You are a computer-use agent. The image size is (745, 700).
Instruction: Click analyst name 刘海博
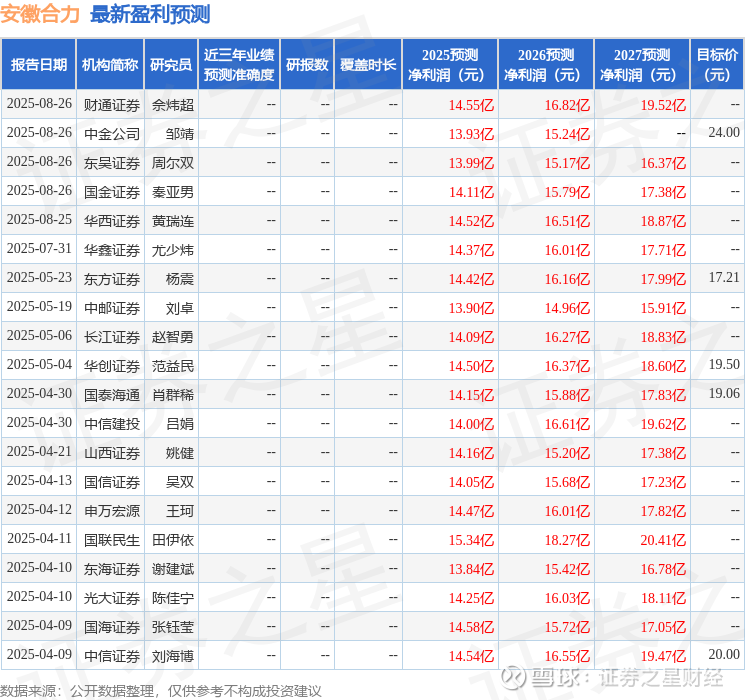(173, 656)
